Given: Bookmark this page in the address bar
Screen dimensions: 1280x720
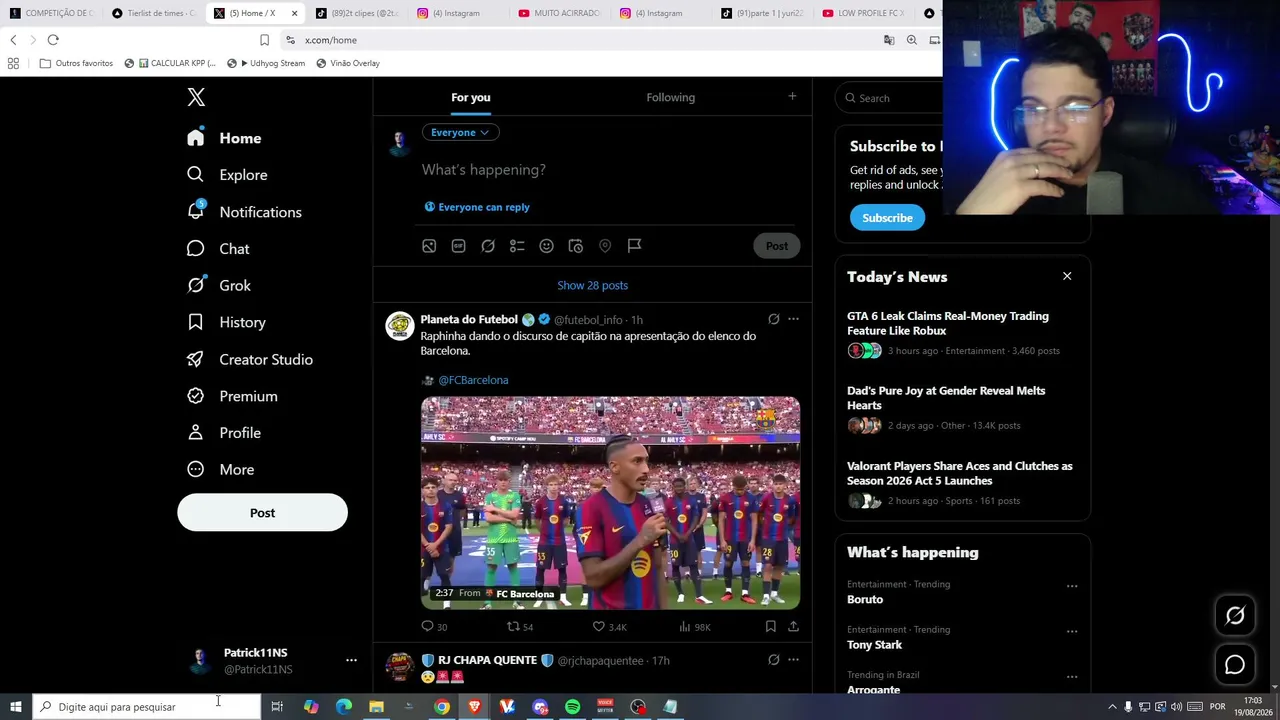Looking at the screenshot, I should coord(264,40).
